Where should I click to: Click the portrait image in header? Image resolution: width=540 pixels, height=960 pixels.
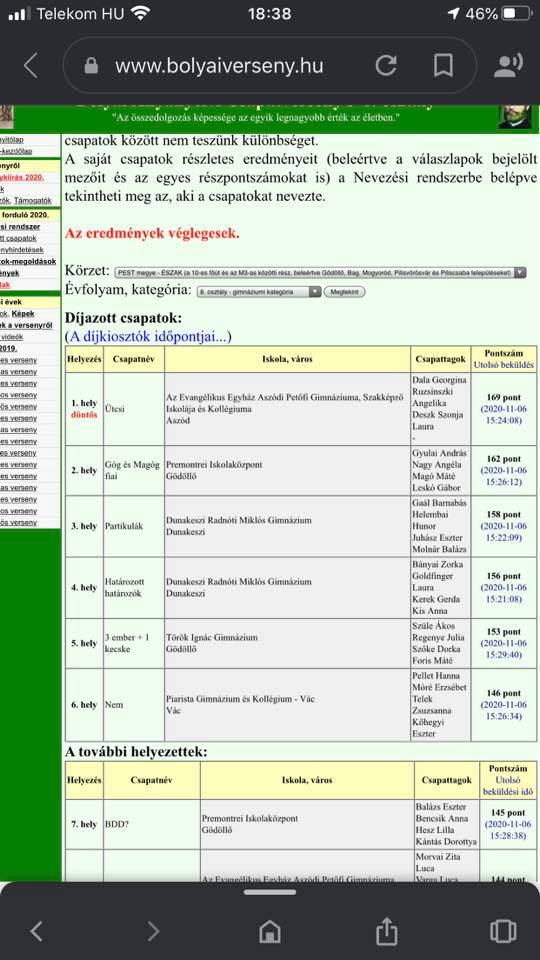[x=514, y=116]
